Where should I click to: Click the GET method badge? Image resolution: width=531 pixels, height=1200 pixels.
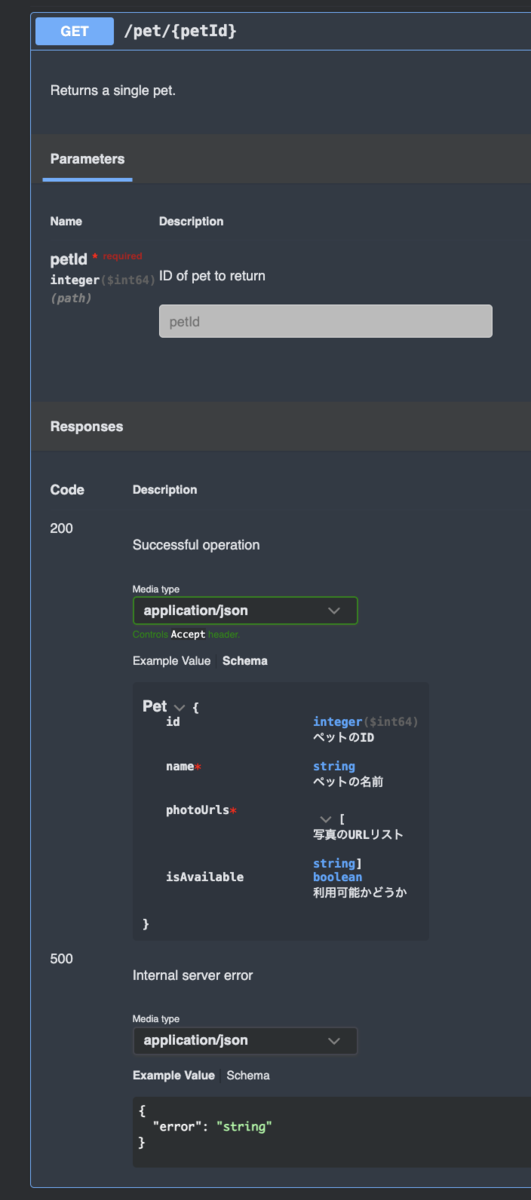pyautogui.click(x=74, y=31)
